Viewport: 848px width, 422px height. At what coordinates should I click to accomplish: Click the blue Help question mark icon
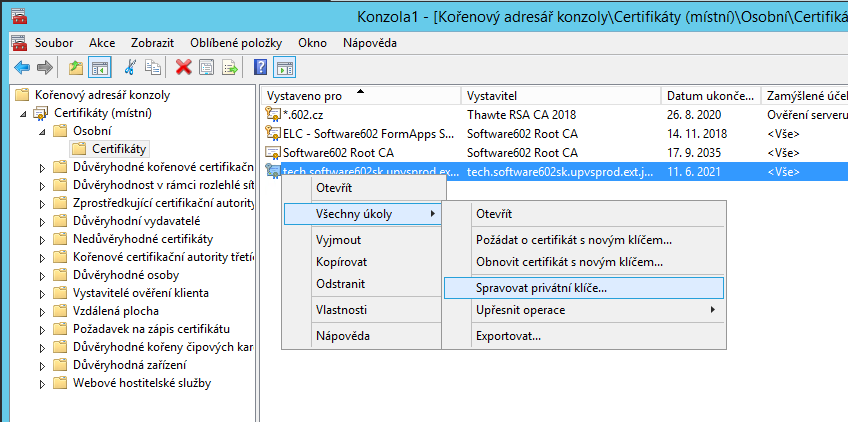click(260, 68)
